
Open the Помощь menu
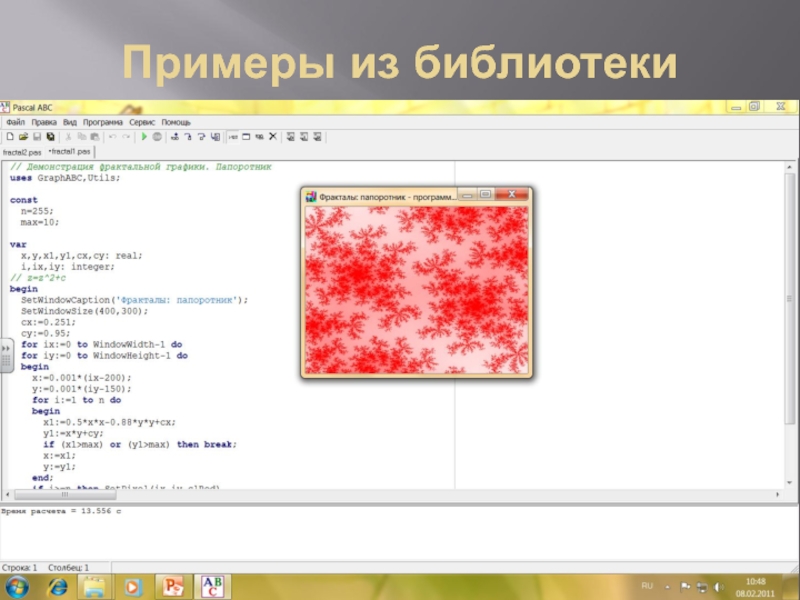click(176, 122)
